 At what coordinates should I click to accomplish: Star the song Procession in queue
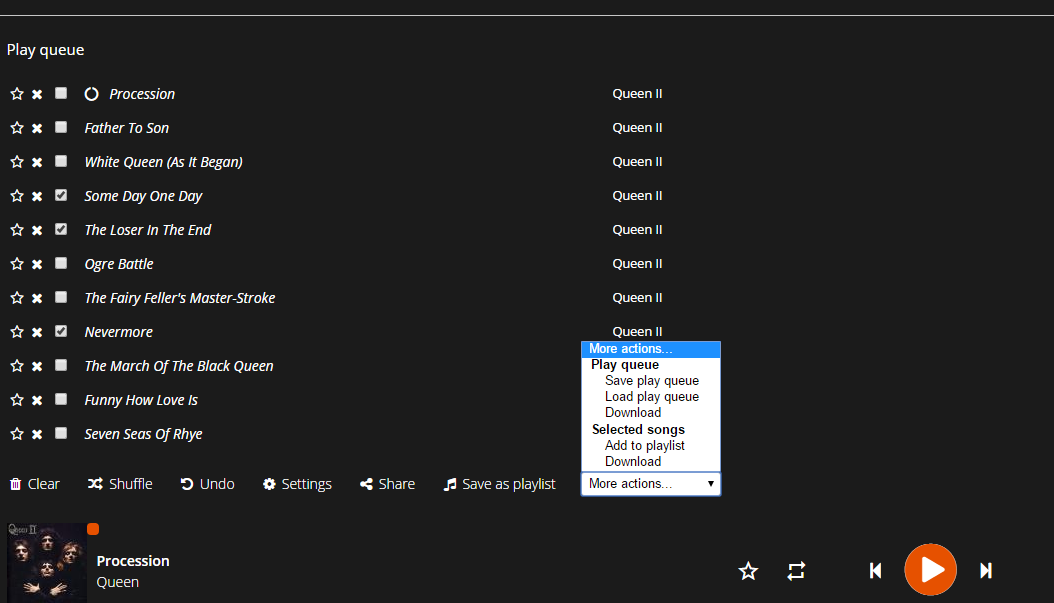pos(17,94)
